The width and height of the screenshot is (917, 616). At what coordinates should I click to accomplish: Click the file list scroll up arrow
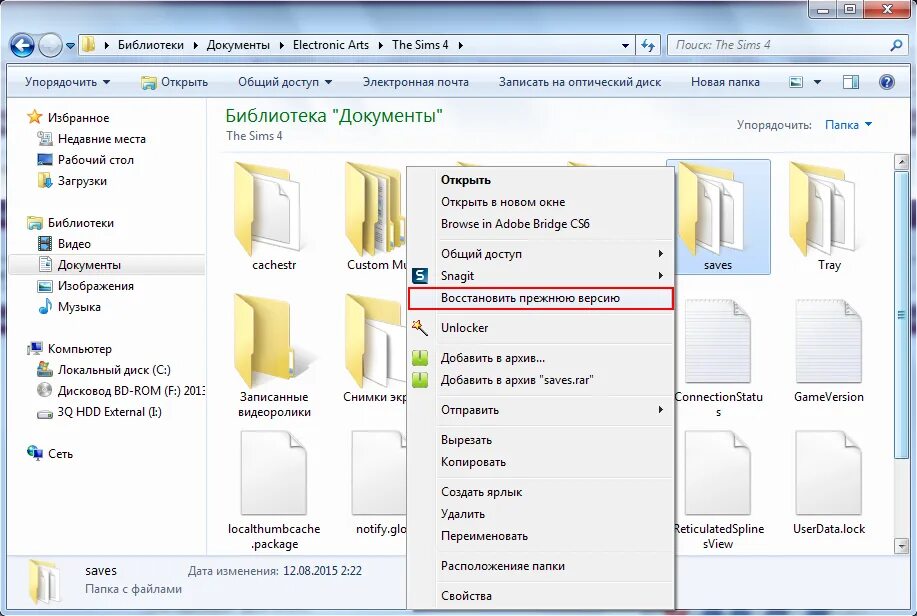coord(901,161)
